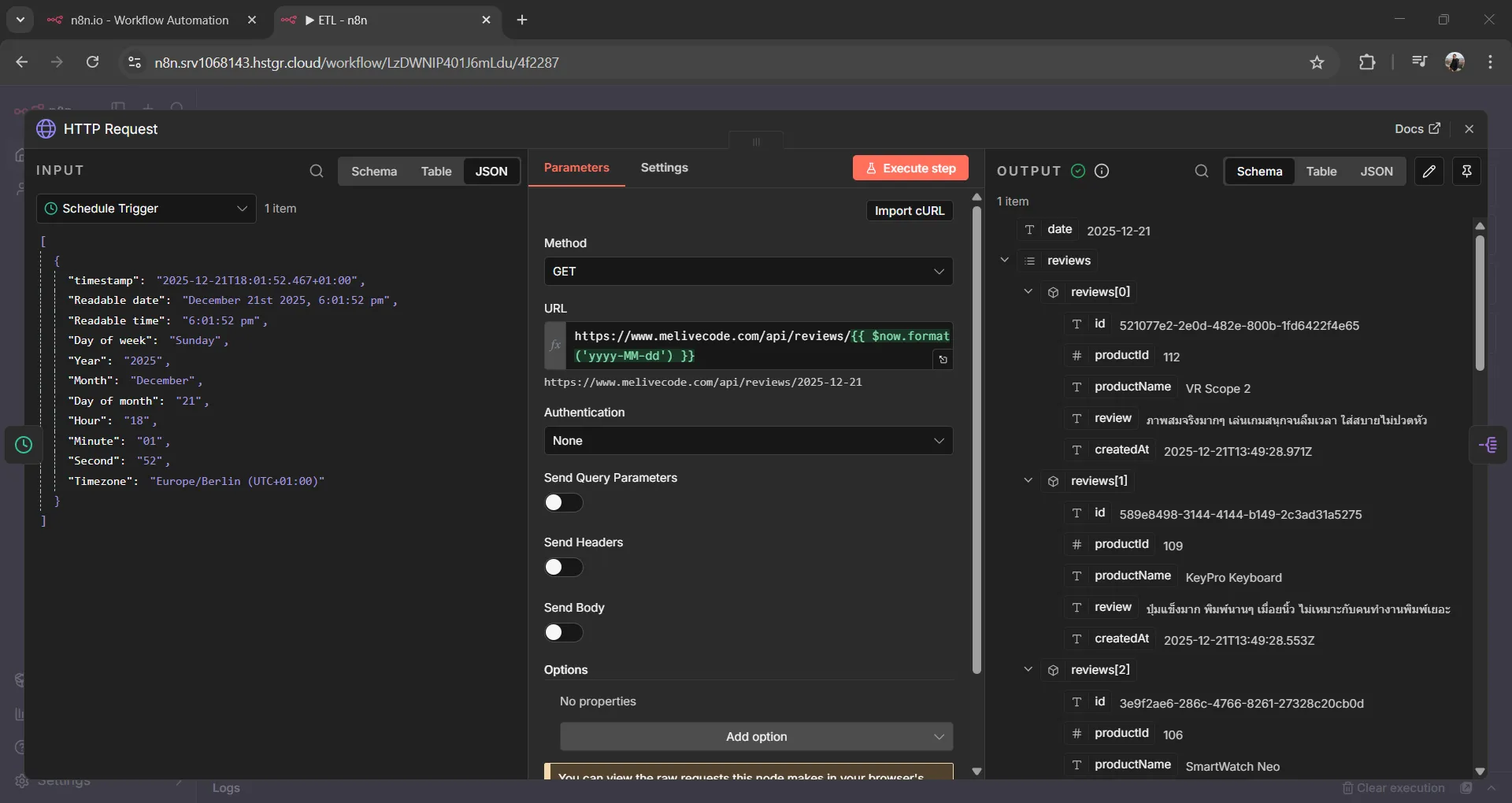The height and width of the screenshot is (803, 1512).
Task: Click the output search magnifier icon
Action: [x=1201, y=171]
